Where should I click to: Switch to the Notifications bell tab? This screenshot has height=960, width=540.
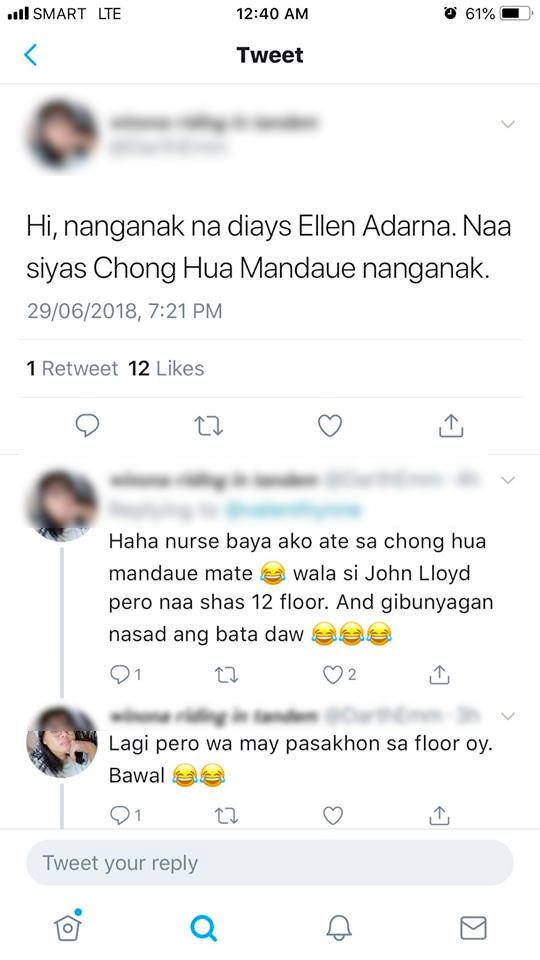tap(339, 928)
